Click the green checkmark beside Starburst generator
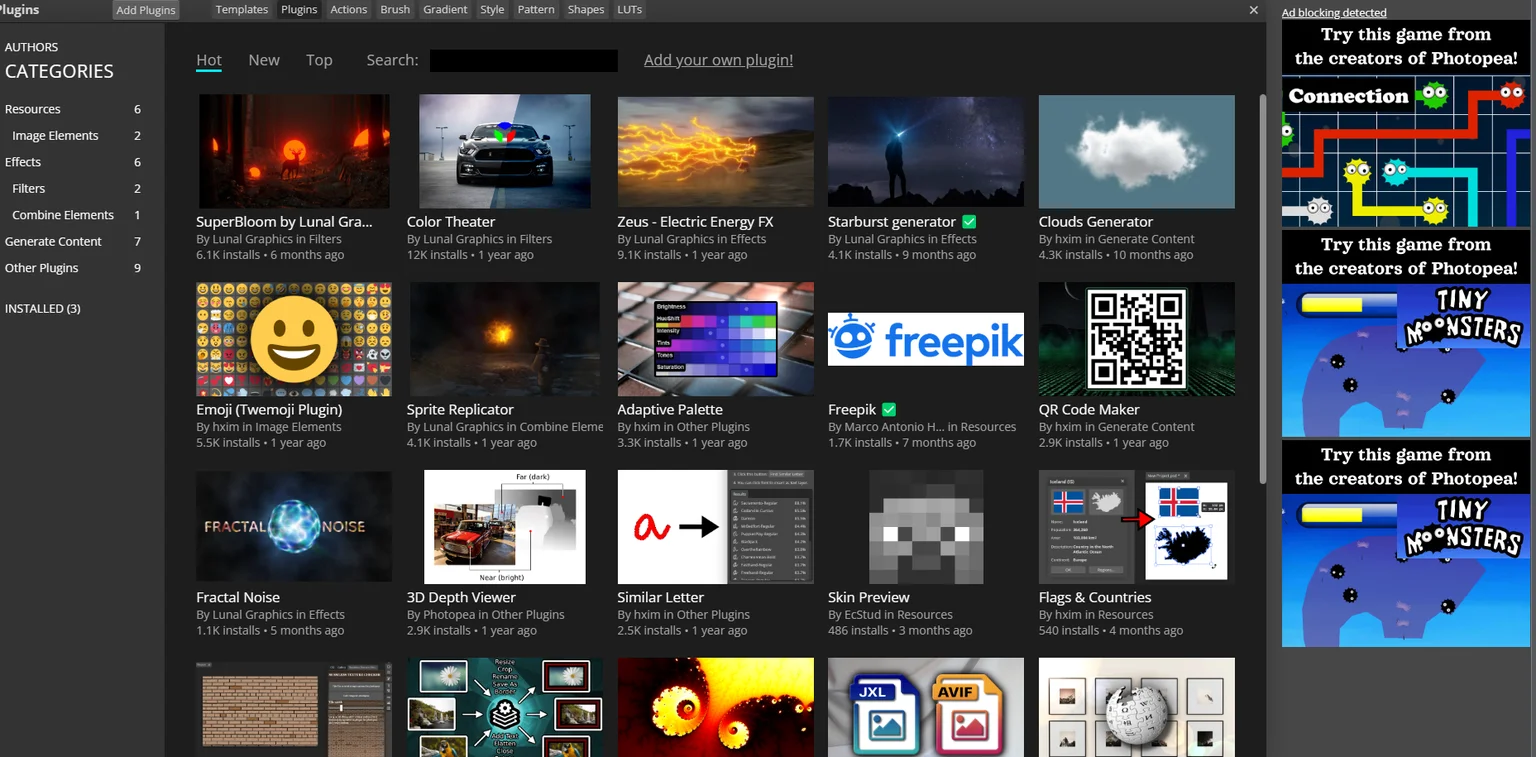The height and width of the screenshot is (757, 1536). pyautogui.click(x=969, y=222)
